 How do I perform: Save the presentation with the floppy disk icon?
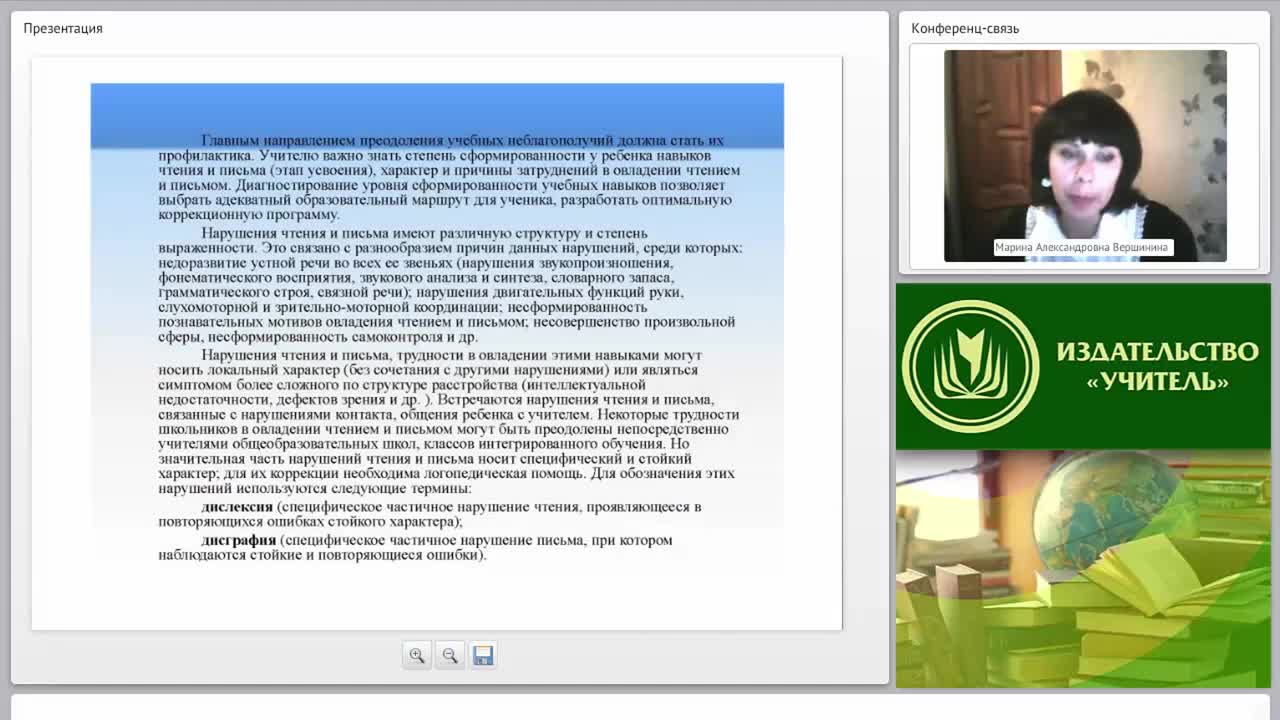tap(483, 655)
